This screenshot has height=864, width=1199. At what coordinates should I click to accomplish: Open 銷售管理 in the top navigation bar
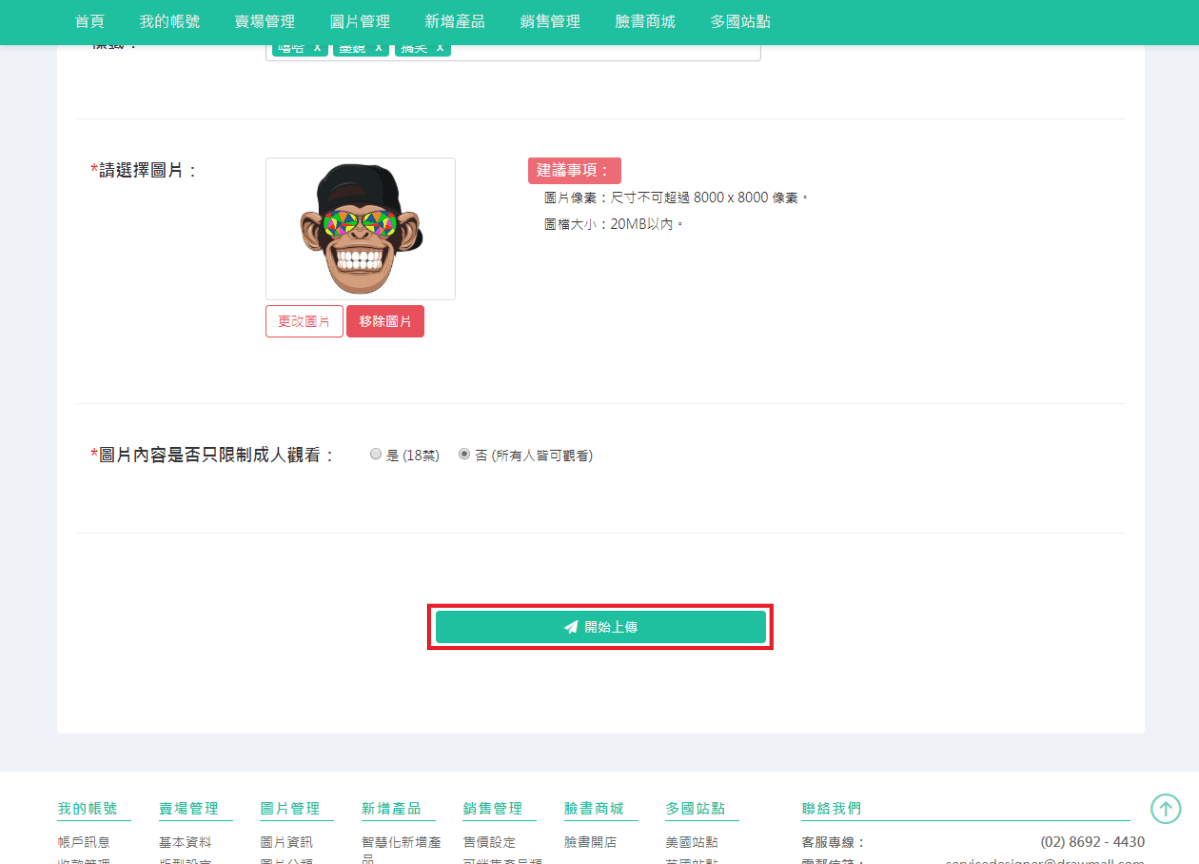point(550,21)
